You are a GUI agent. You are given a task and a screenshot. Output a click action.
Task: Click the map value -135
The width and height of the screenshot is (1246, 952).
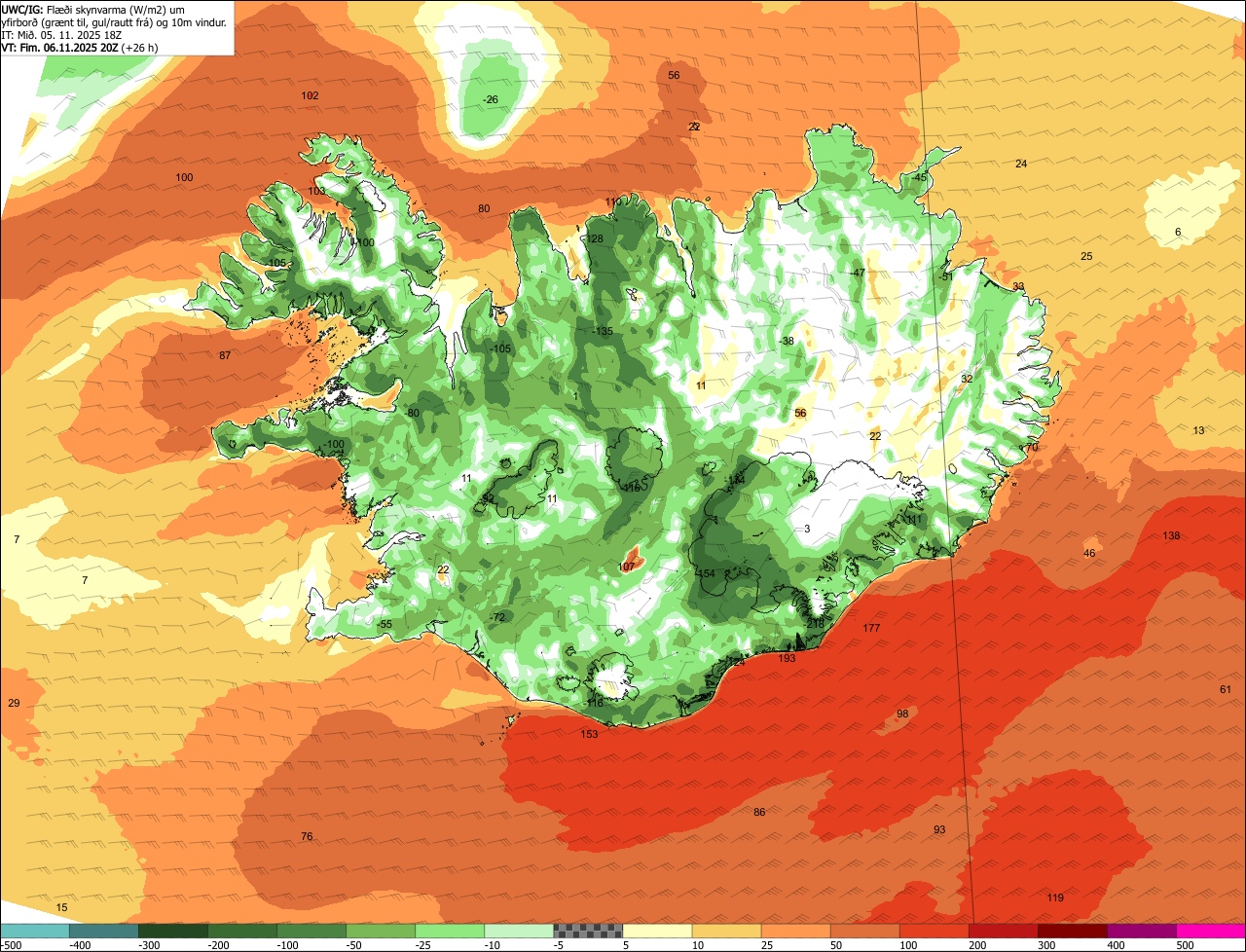point(603,331)
